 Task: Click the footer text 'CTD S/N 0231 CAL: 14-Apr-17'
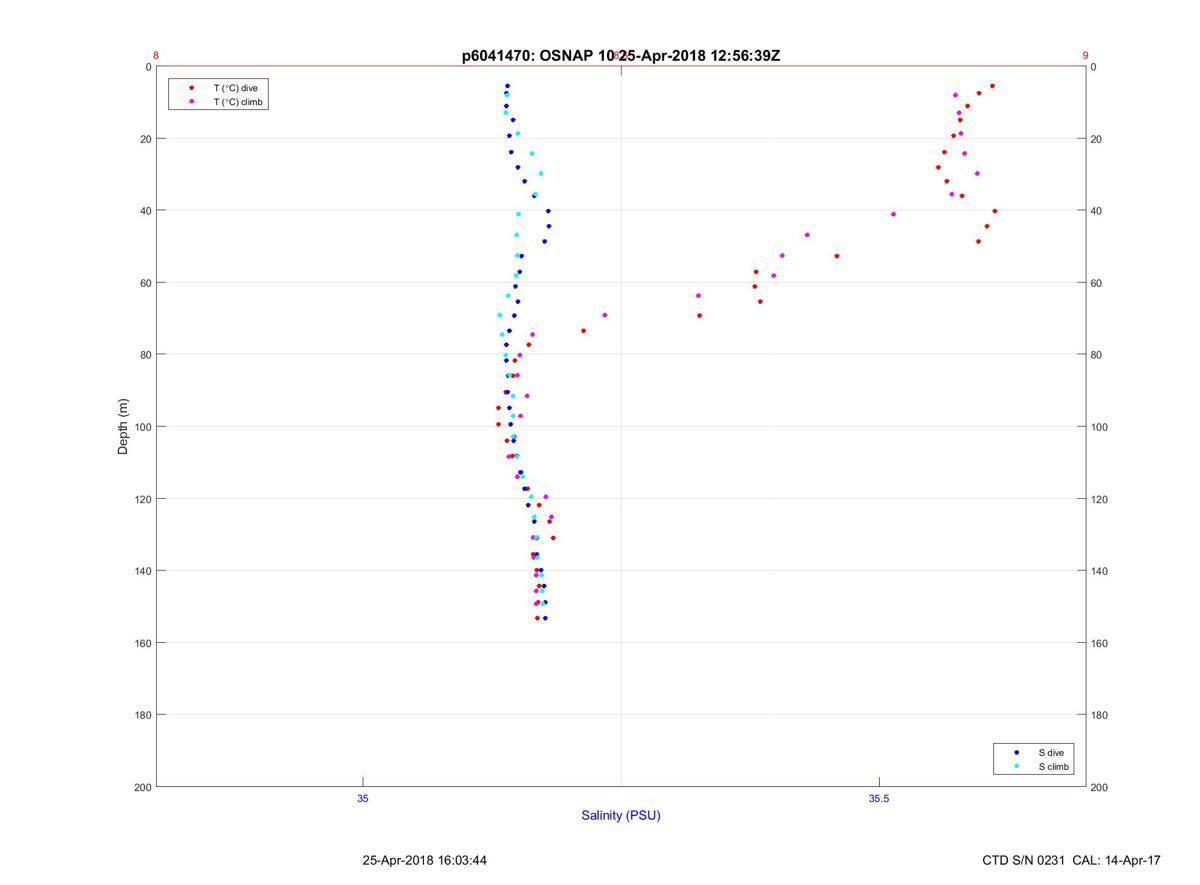coord(1072,860)
